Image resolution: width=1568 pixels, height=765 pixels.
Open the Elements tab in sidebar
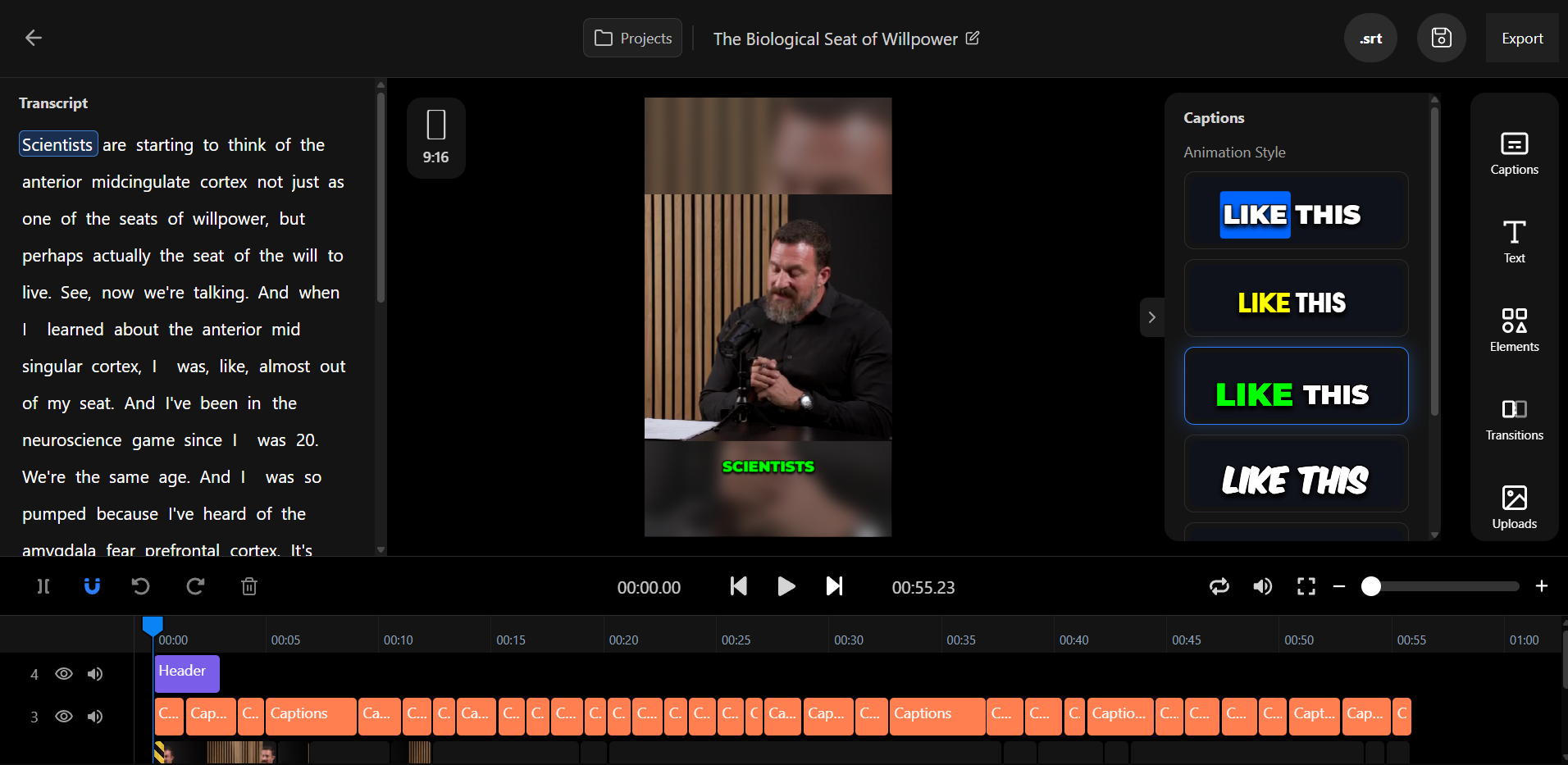(1514, 330)
